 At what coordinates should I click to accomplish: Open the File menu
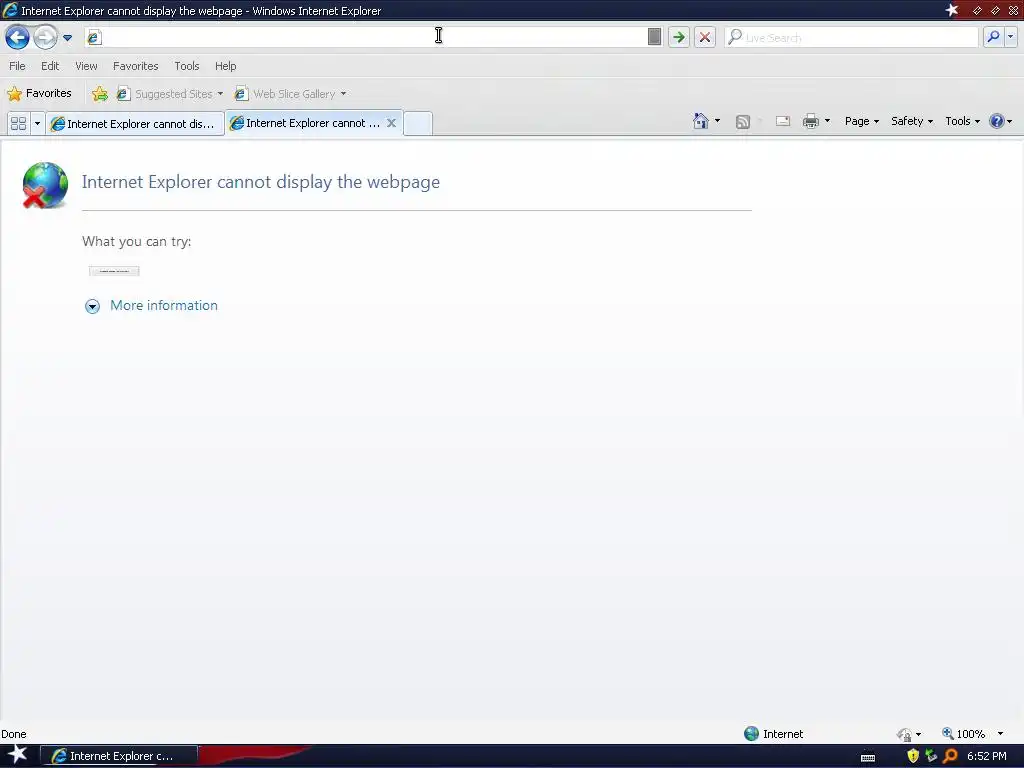(x=17, y=66)
